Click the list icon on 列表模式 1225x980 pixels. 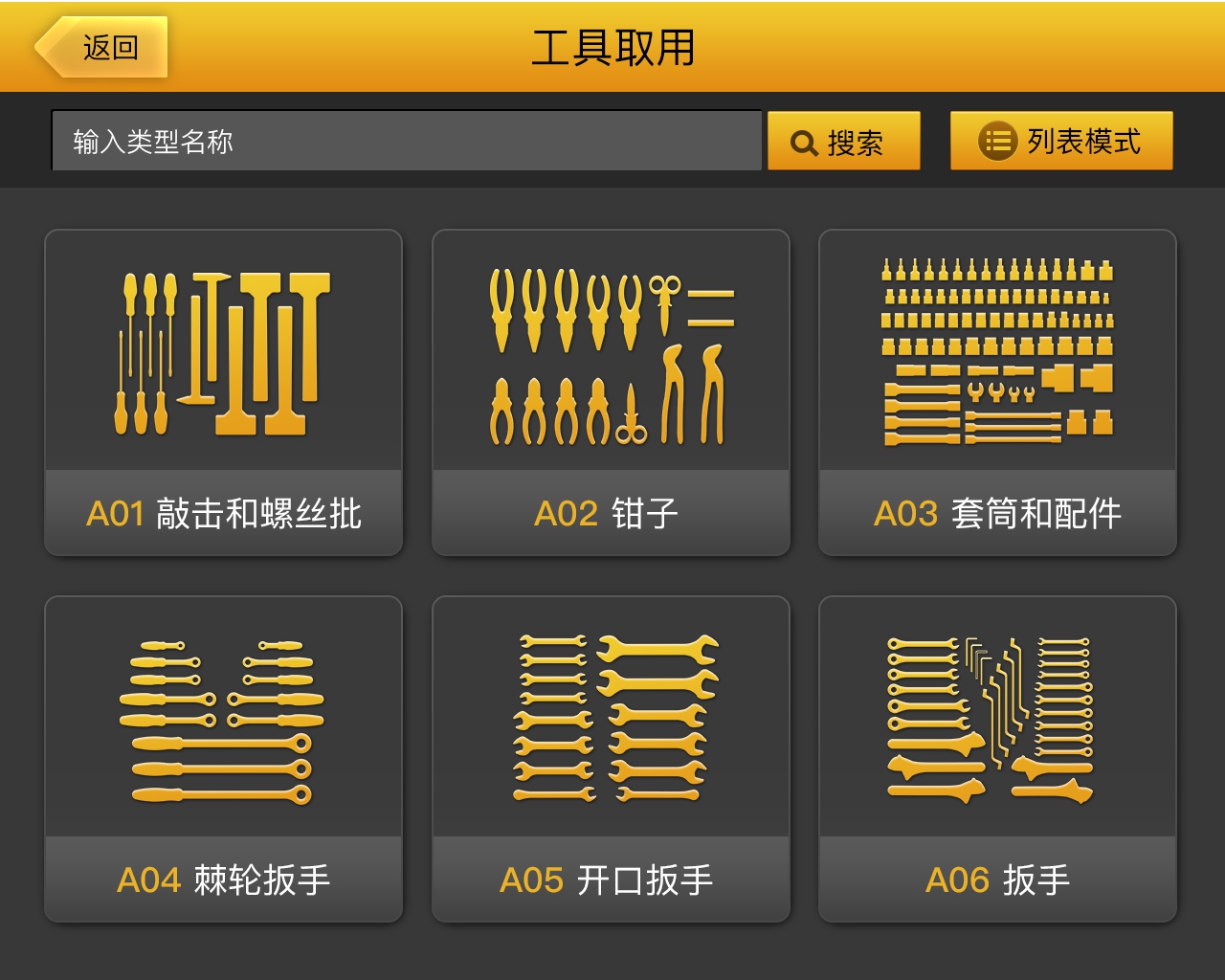tap(996, 141)
